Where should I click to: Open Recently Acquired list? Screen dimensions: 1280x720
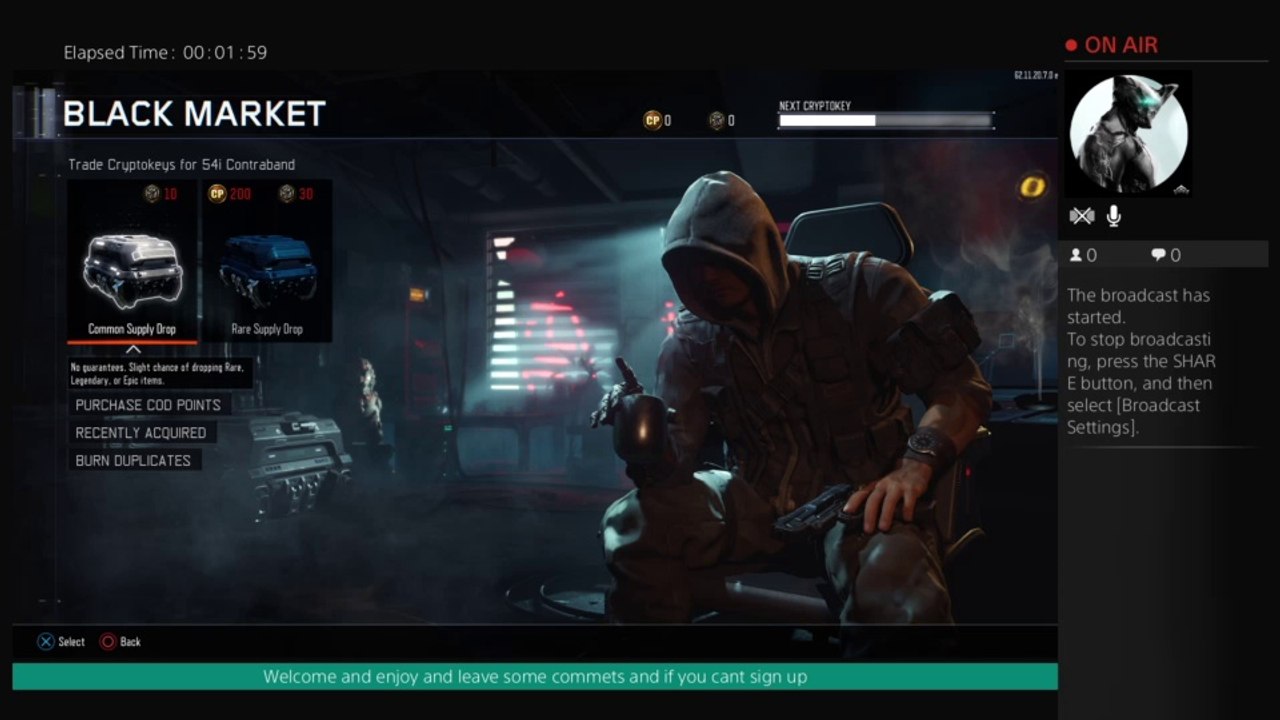pyautogui.click(x=141, y=433)
